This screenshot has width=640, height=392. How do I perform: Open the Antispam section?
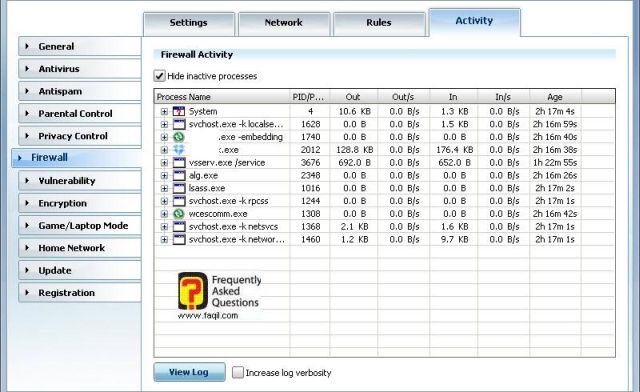pos(80,91)
